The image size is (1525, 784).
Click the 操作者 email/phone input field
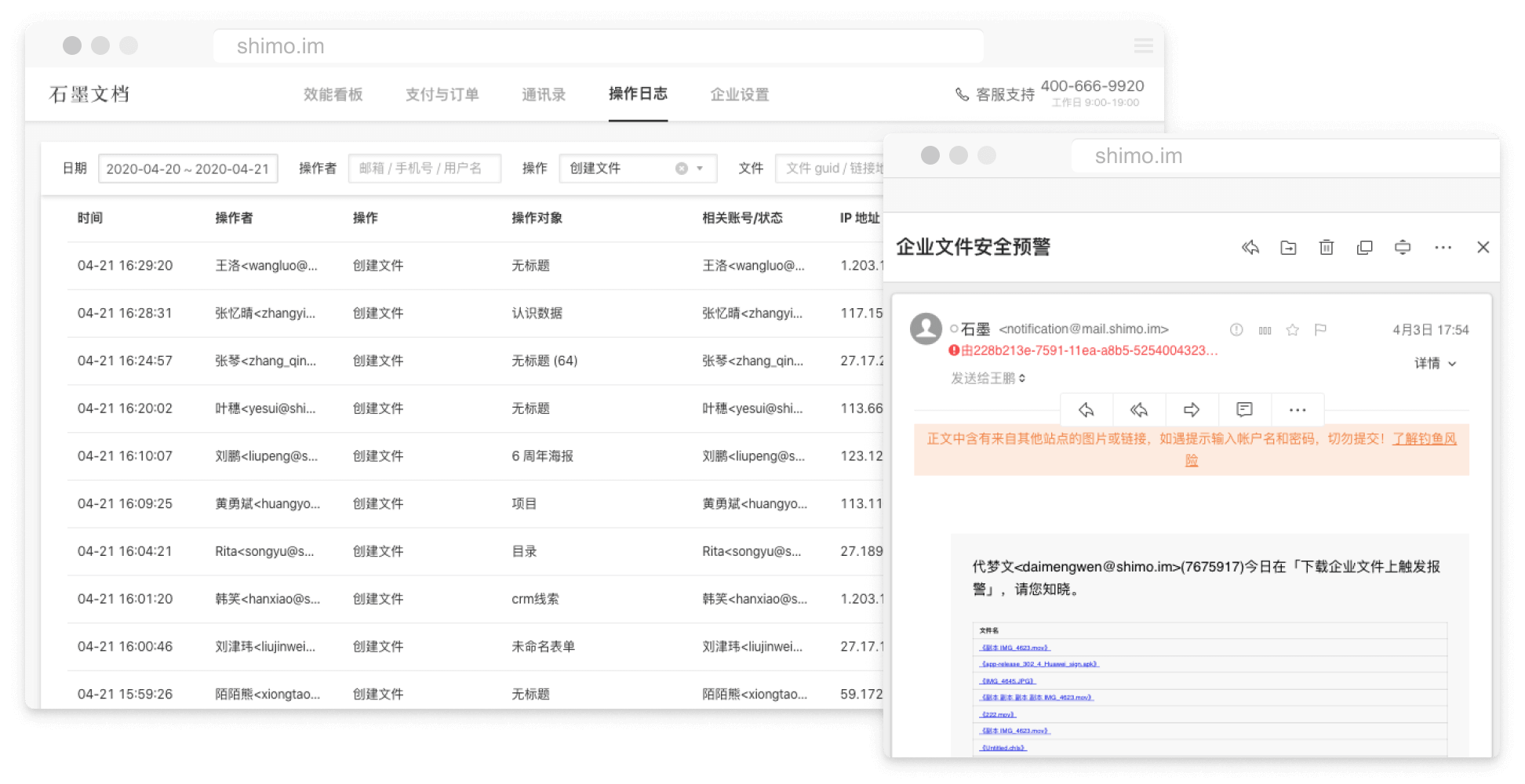[424, 169]
